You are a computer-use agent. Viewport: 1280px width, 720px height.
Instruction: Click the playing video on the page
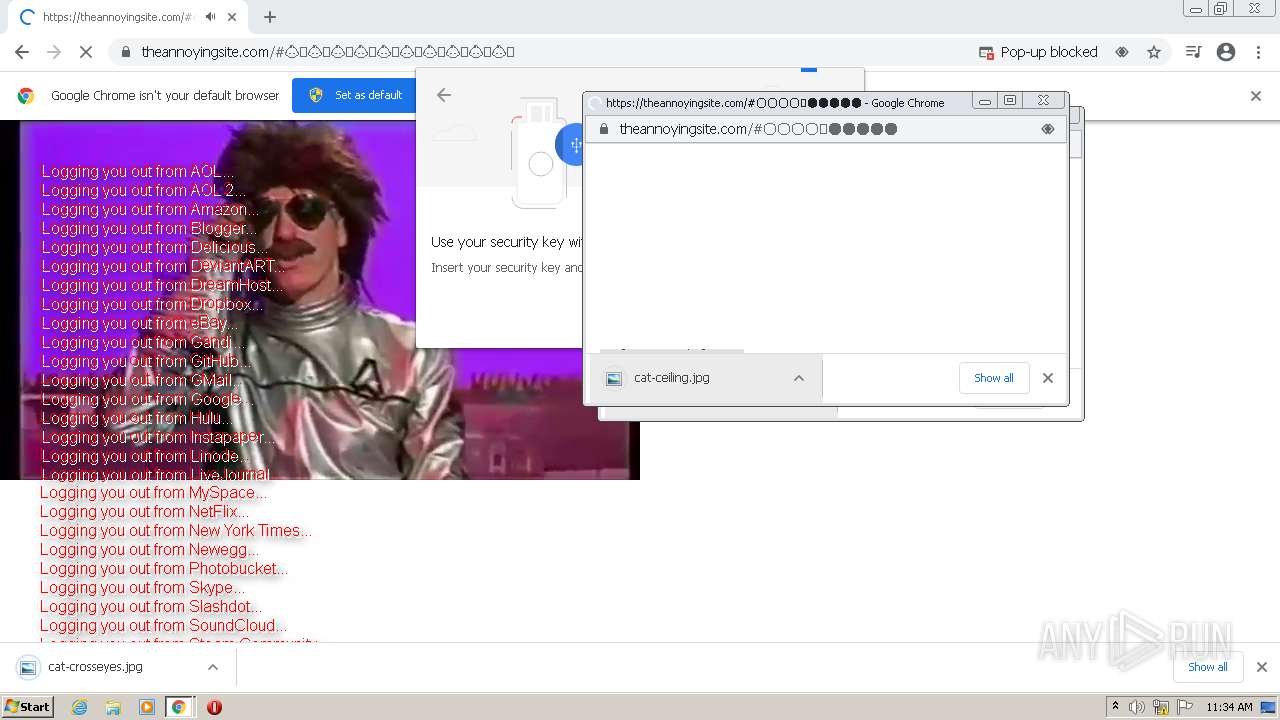pos(320,300)
